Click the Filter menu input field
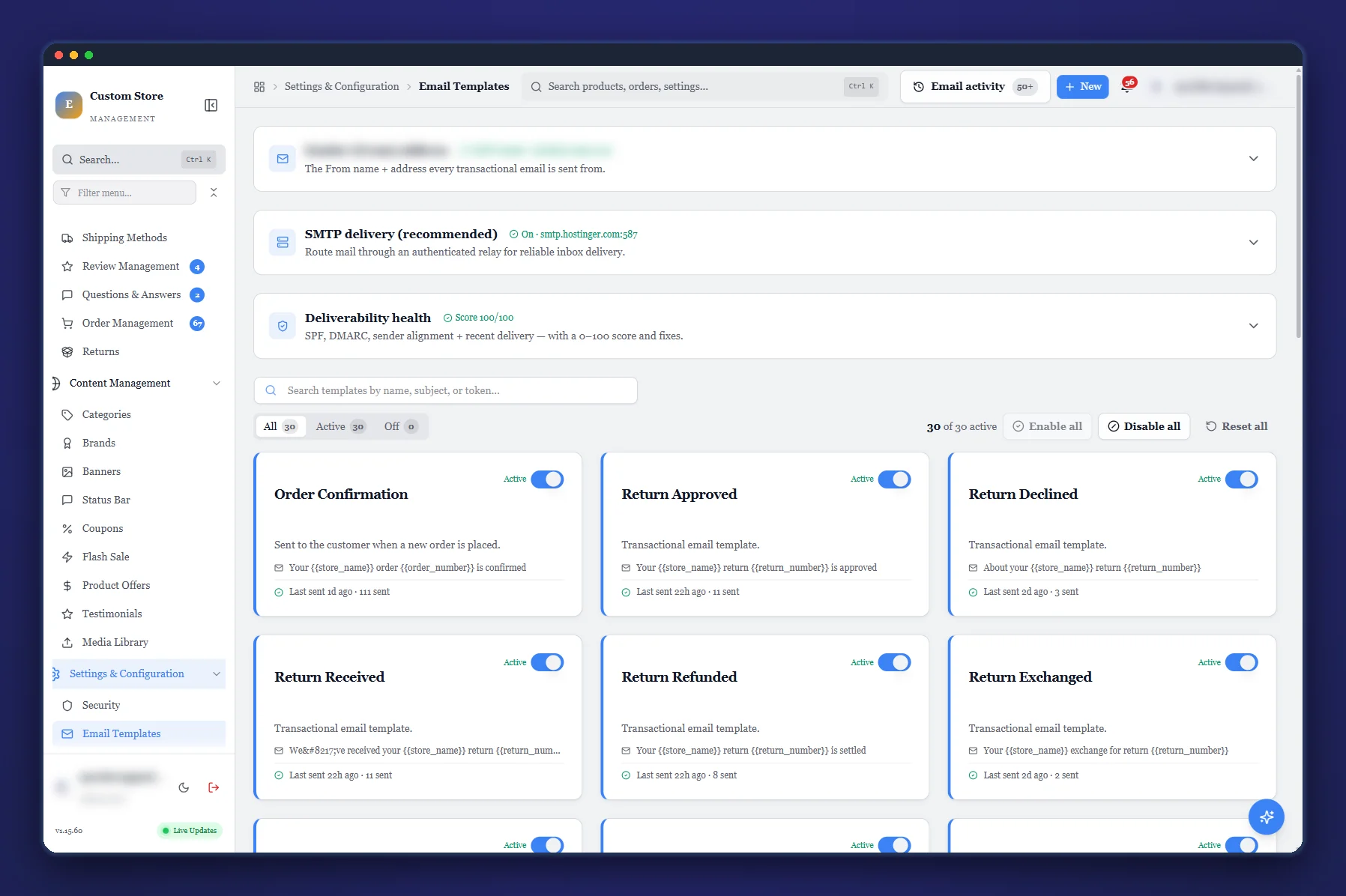The image size is (1346, 896). [x=124, y=193]
